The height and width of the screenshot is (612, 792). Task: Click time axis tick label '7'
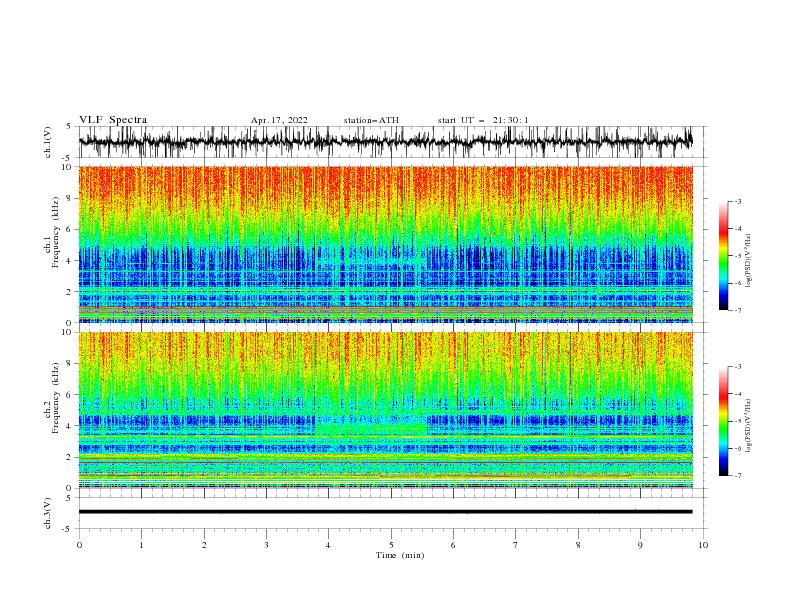pyautogui.click(x=516, y=545)
